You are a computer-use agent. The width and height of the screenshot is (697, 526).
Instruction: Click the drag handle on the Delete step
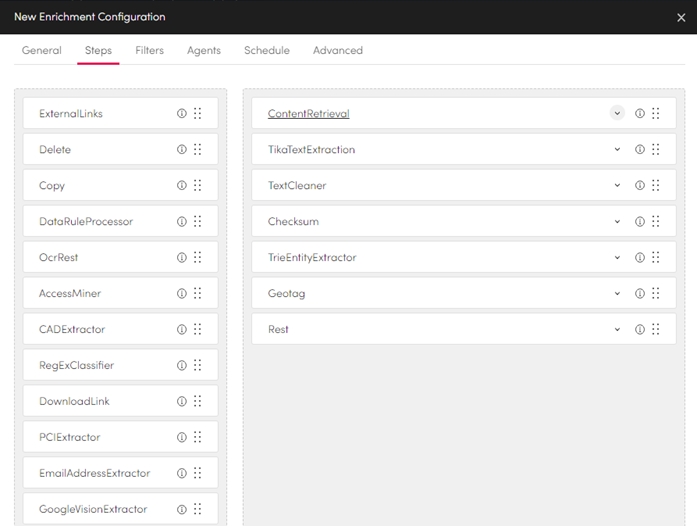(x=198, y=150)
